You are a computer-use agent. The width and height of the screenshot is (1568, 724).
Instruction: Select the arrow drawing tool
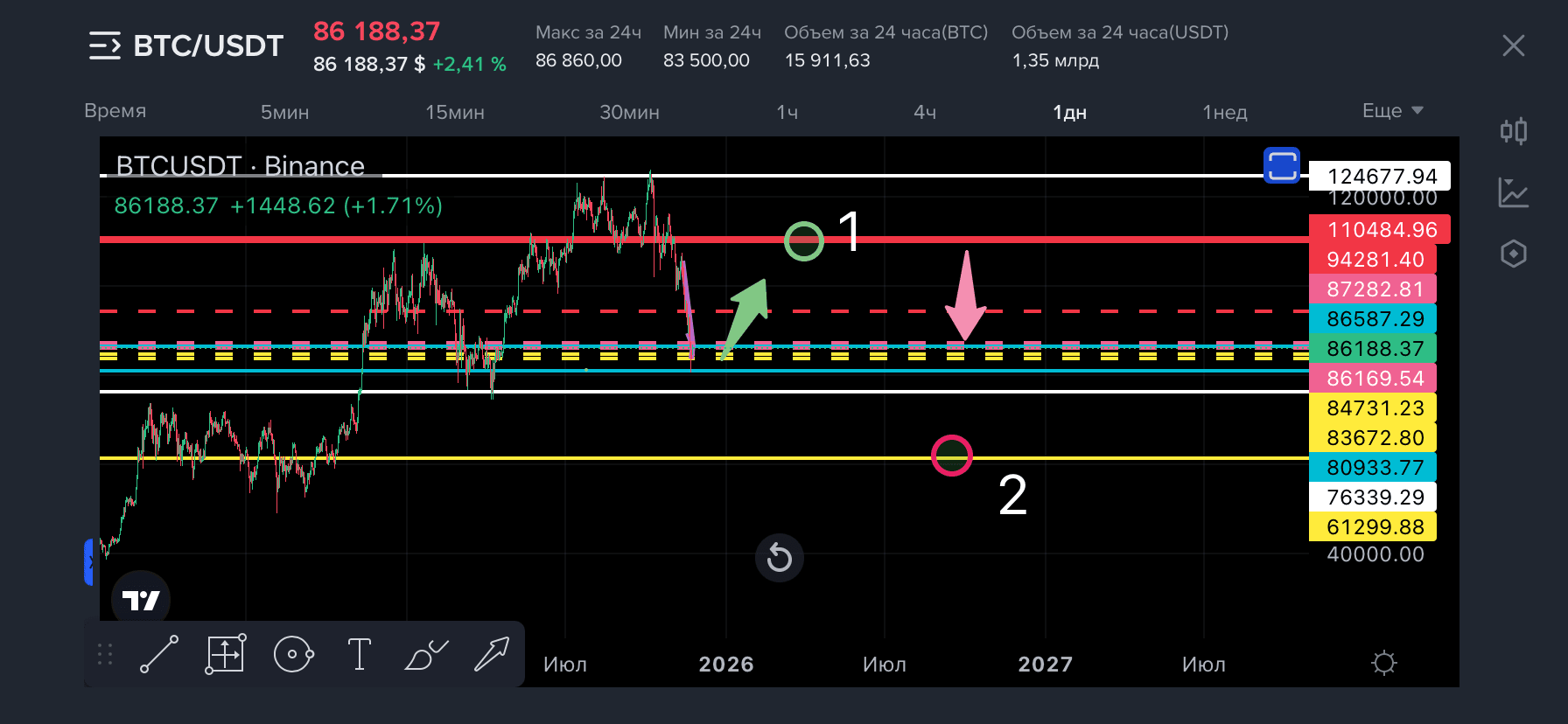pos(492,654)
